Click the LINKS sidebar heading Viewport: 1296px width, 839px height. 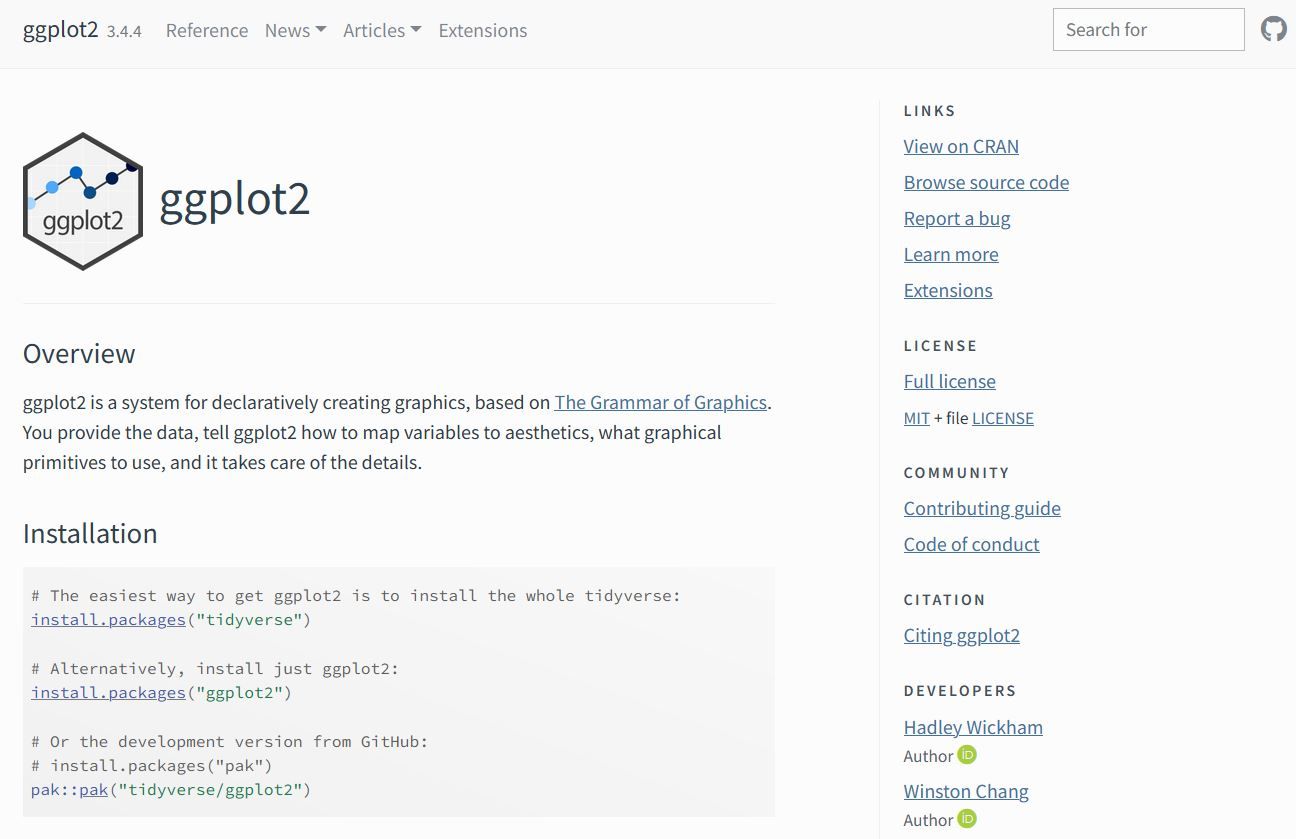930,111
